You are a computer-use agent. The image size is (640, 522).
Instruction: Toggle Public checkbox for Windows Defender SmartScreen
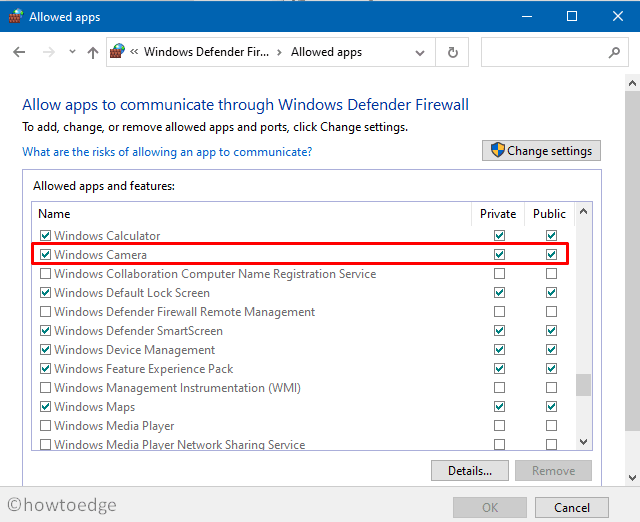coord(551,331)
